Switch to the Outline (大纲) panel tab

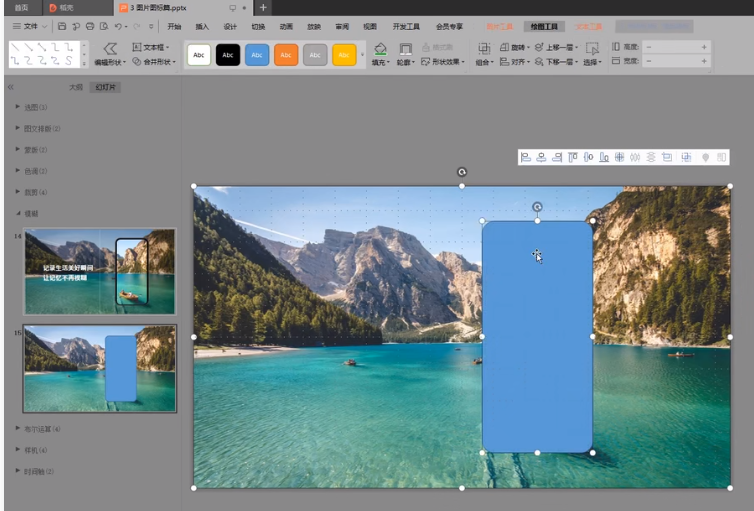coord(75,87)
